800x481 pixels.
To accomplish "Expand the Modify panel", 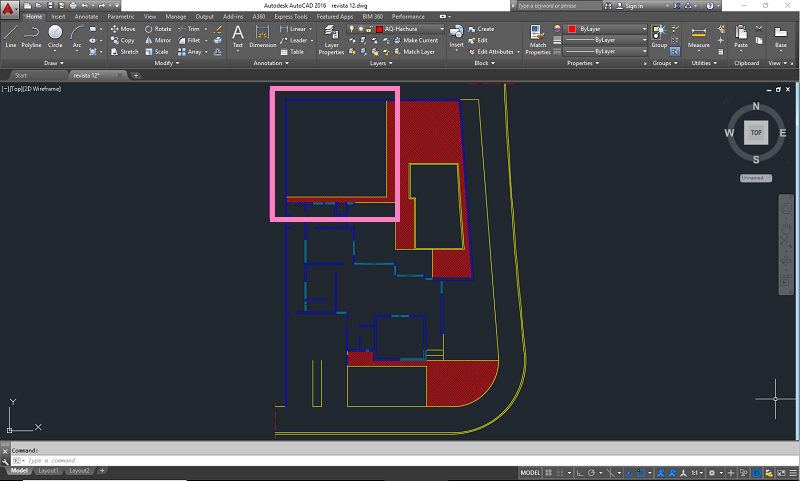I will click(167, 63).
